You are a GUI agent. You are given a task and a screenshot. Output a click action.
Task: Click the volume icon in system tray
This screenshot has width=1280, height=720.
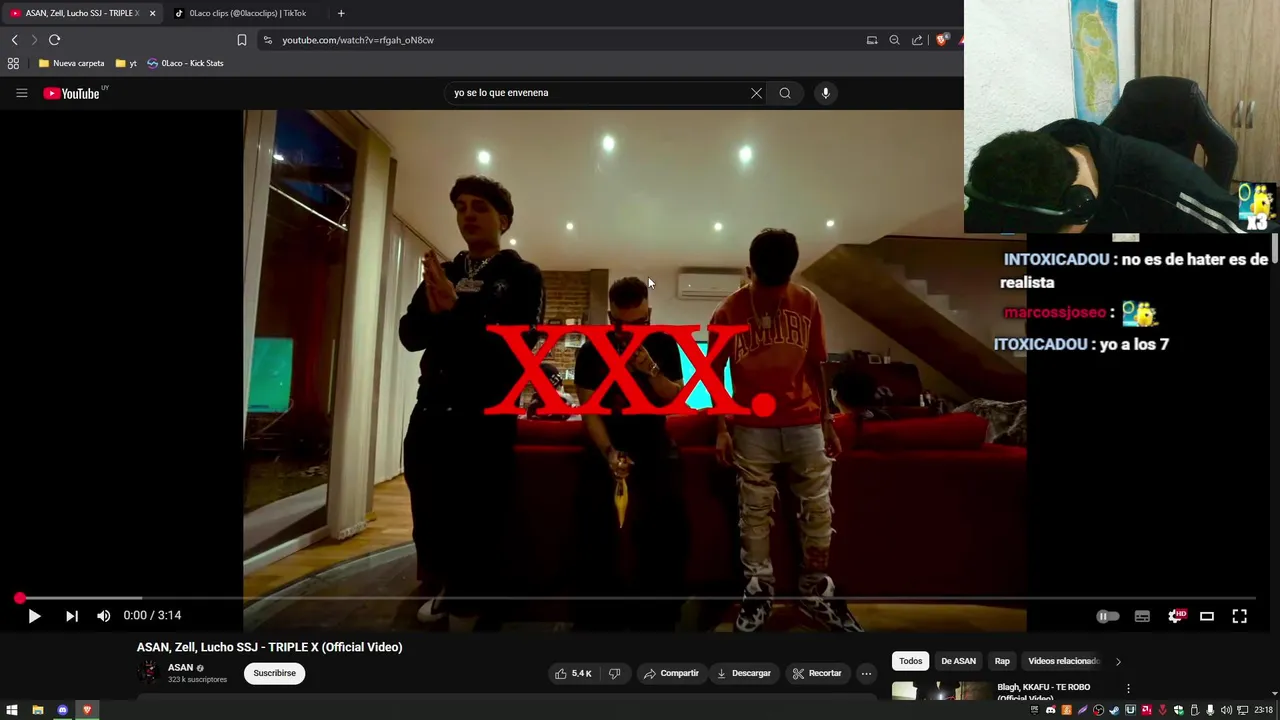pos(1226,710)
